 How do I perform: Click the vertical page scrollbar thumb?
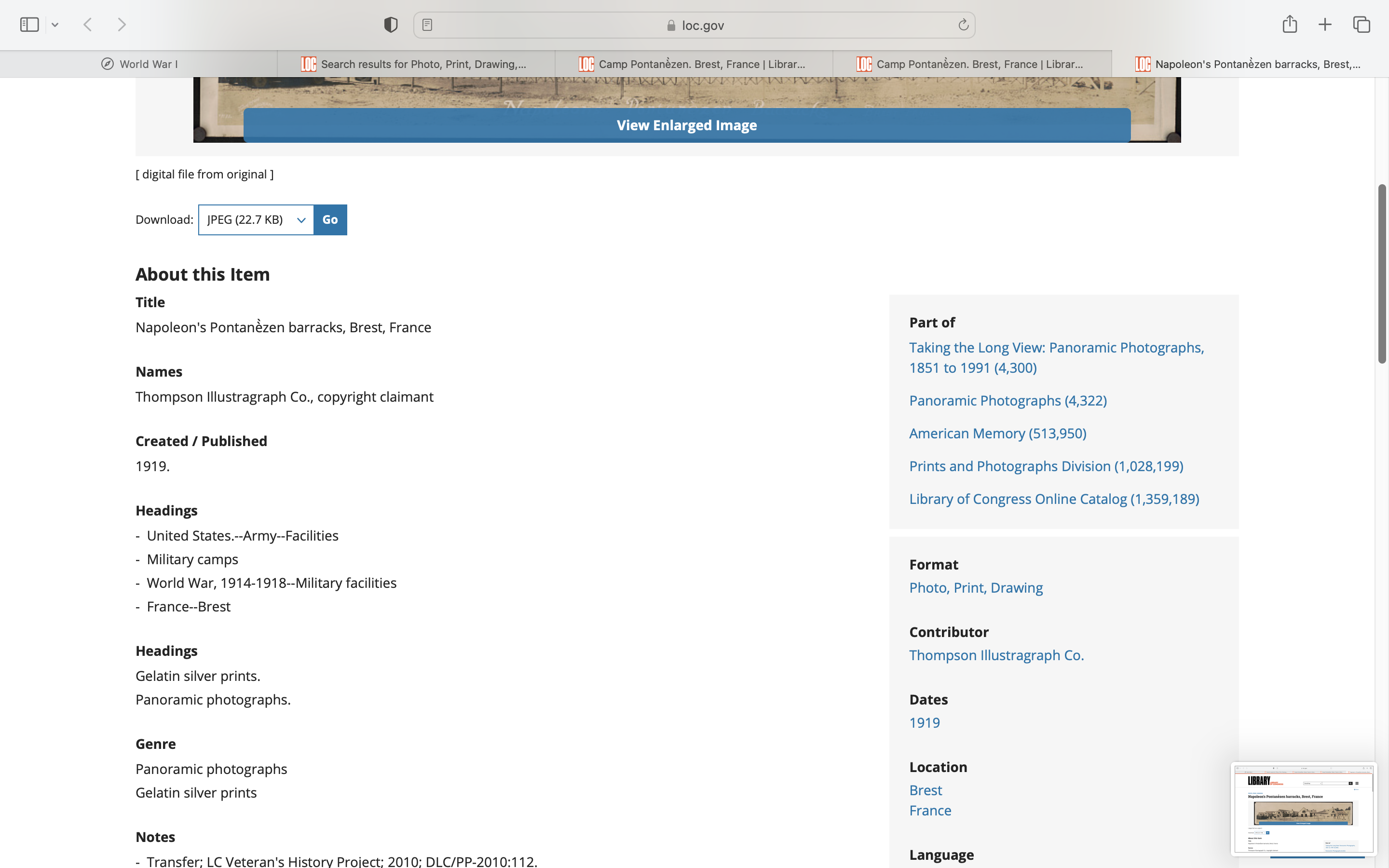point(1382,273)
